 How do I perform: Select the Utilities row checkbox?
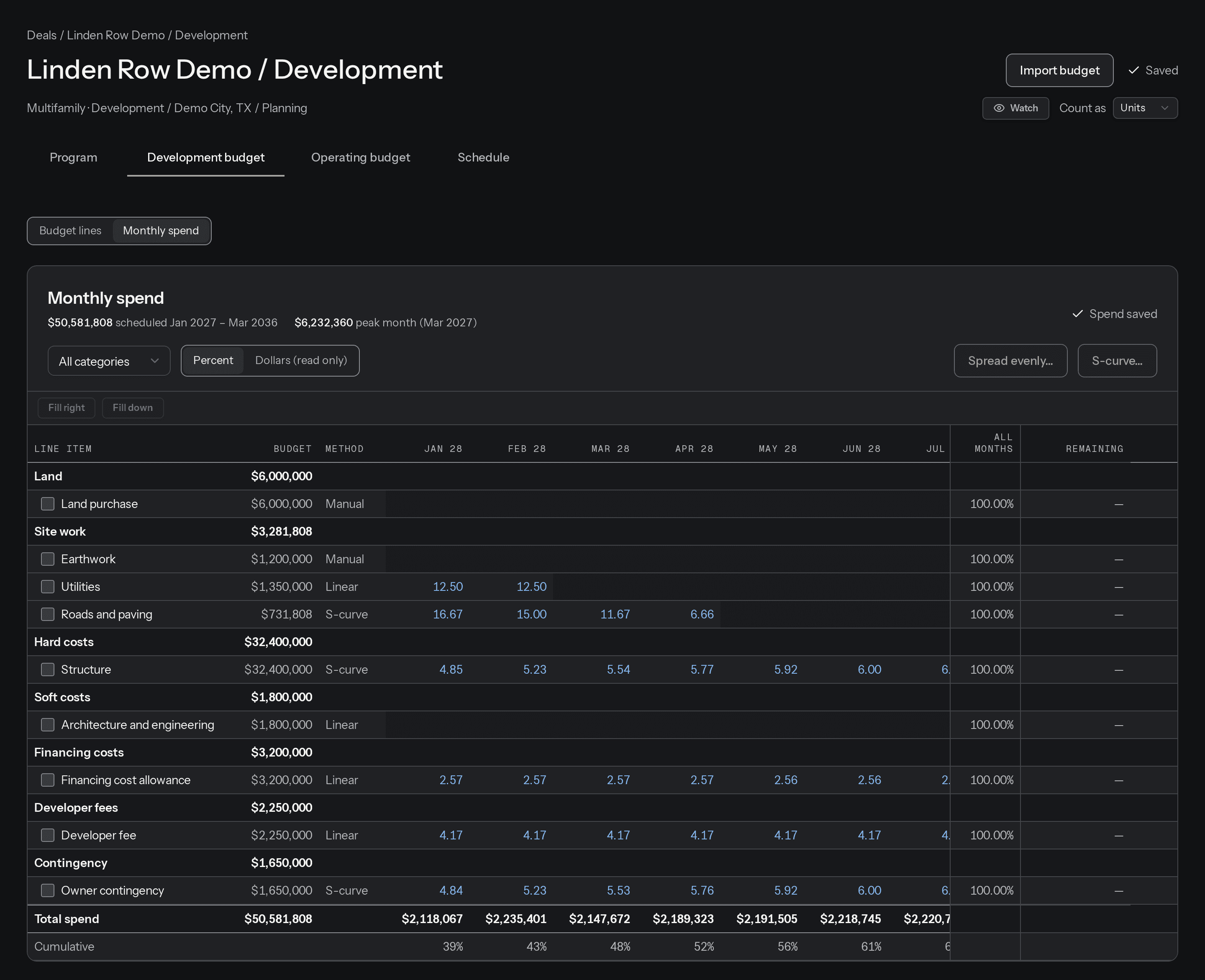(x=48, y=587)
